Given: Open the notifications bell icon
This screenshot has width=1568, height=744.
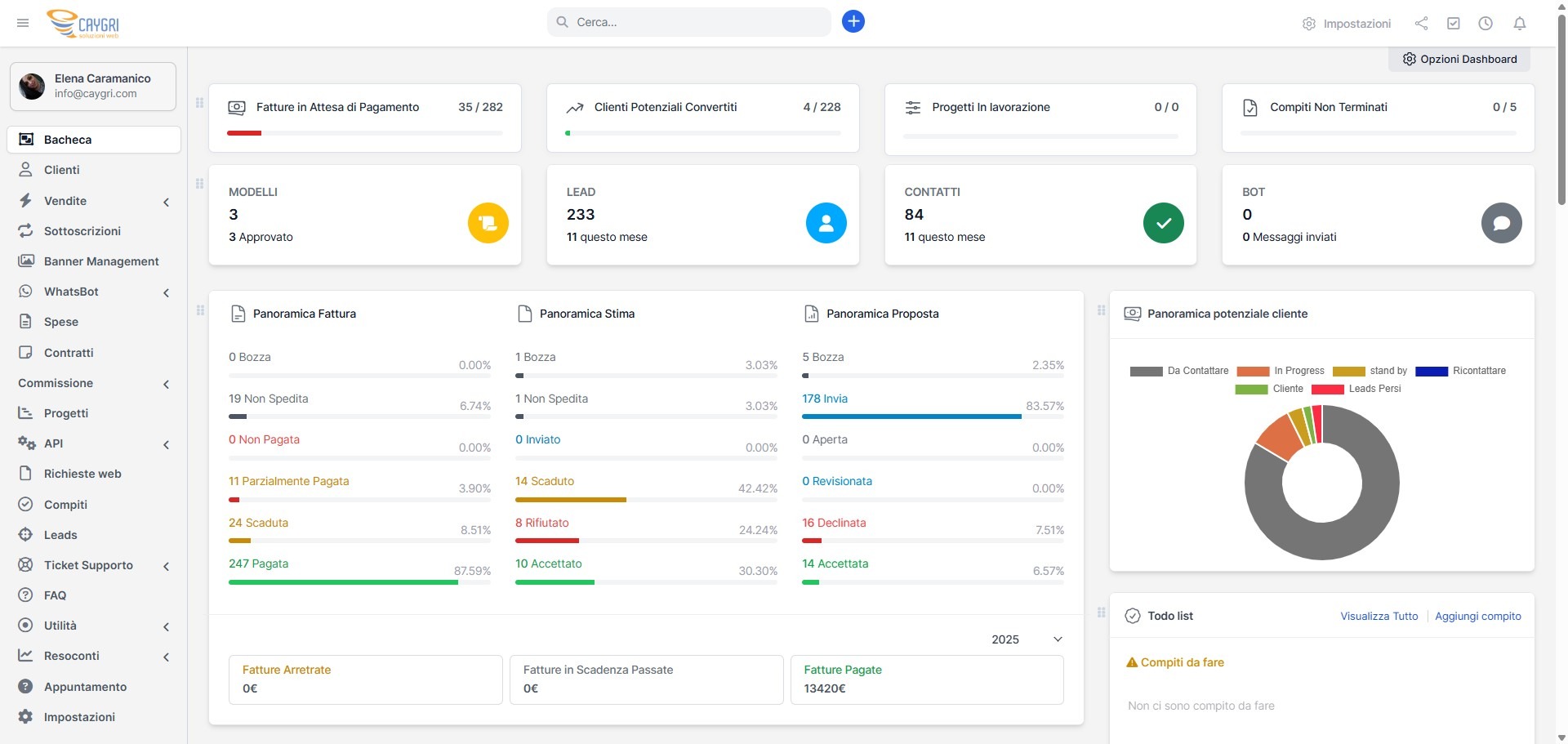Looking at the screenshot, I should click(x=1519, y=24).
